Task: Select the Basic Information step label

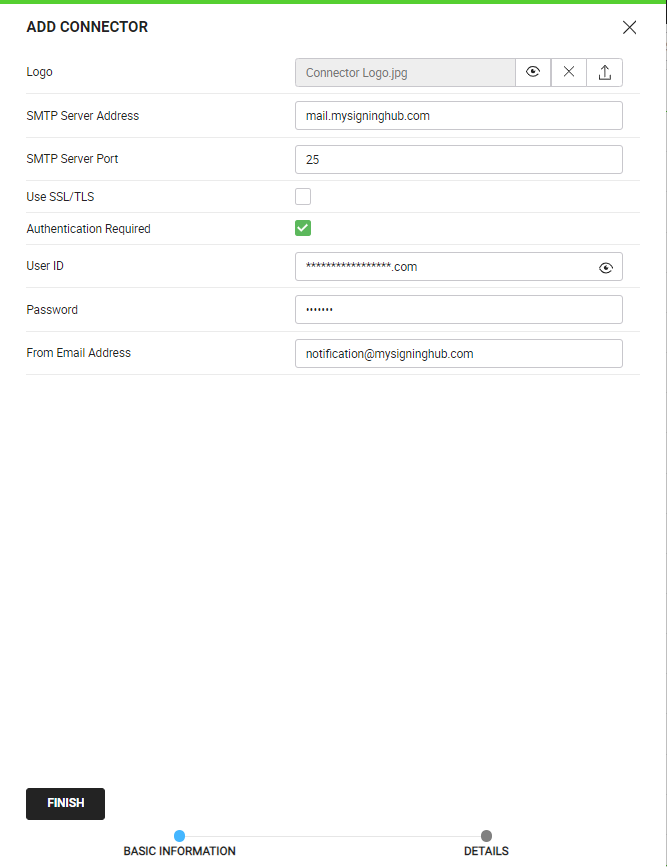Action: 179,852
